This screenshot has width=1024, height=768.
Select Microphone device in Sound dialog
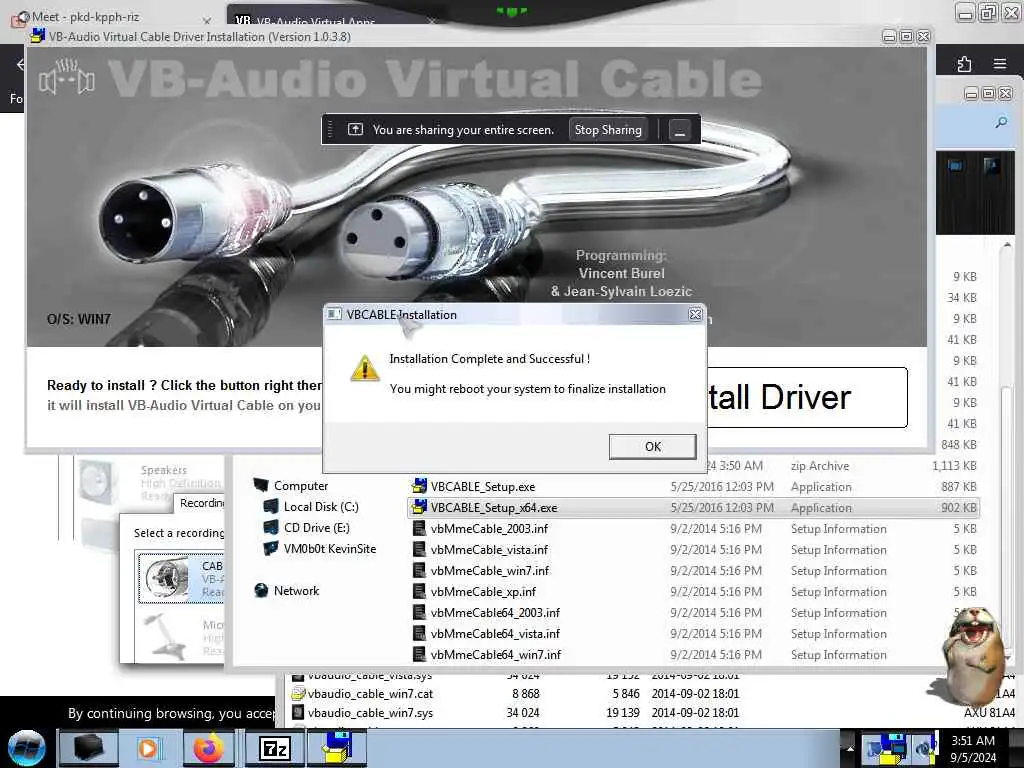181,636
